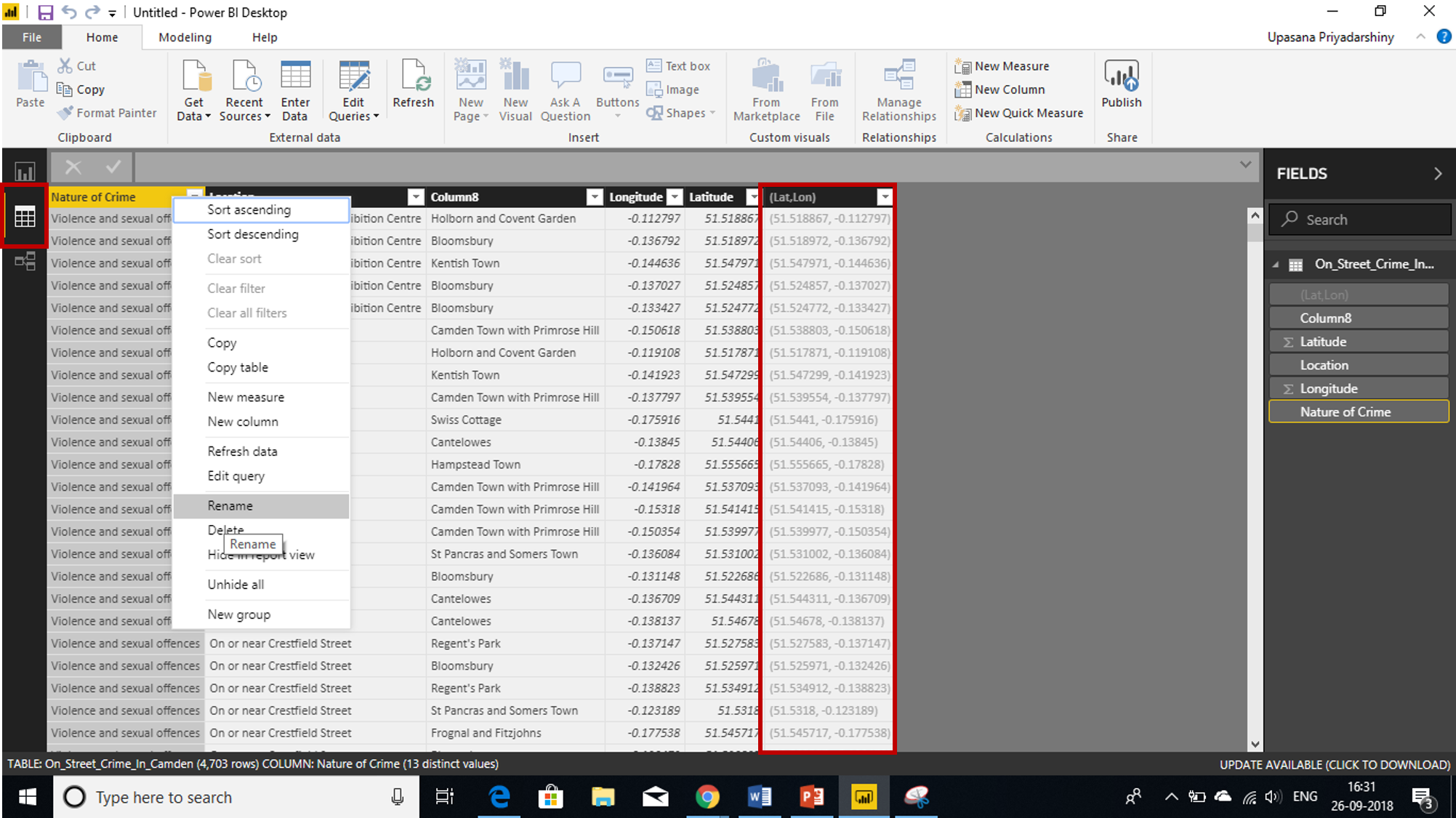Click Ask A Question icon

point(566,76)
